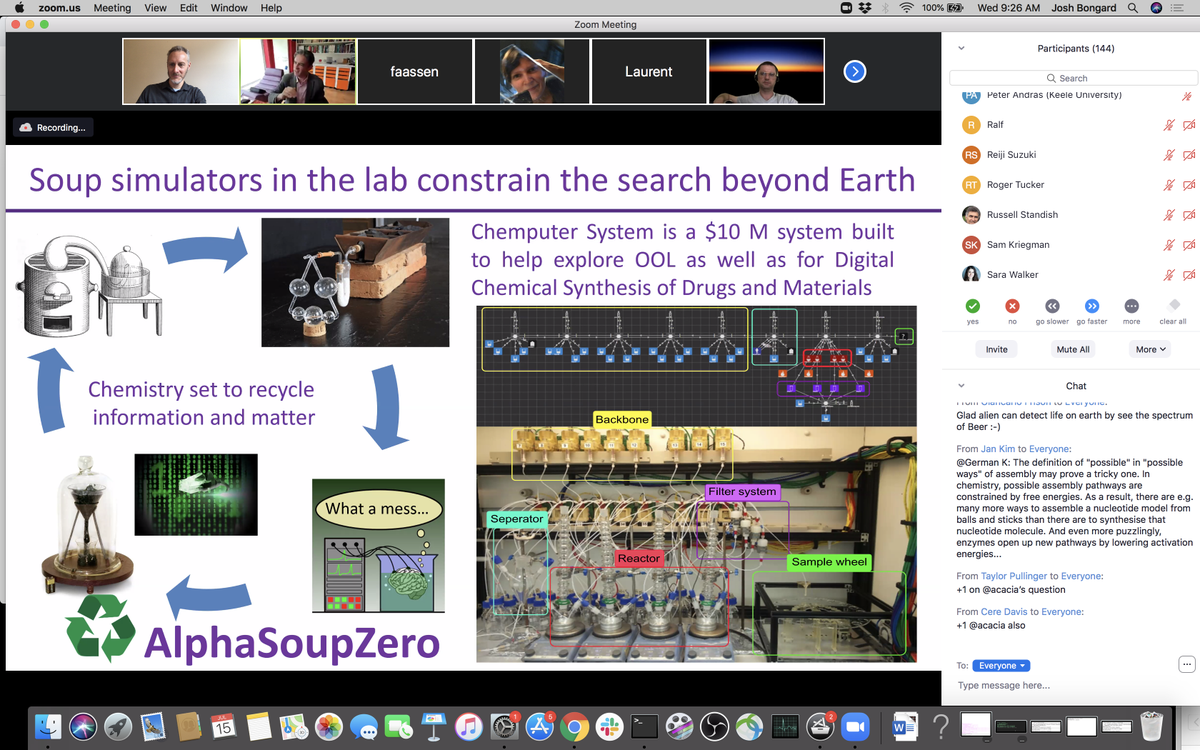
Task: Click the Recording cloud indicator
Action: tap(53, 127)
